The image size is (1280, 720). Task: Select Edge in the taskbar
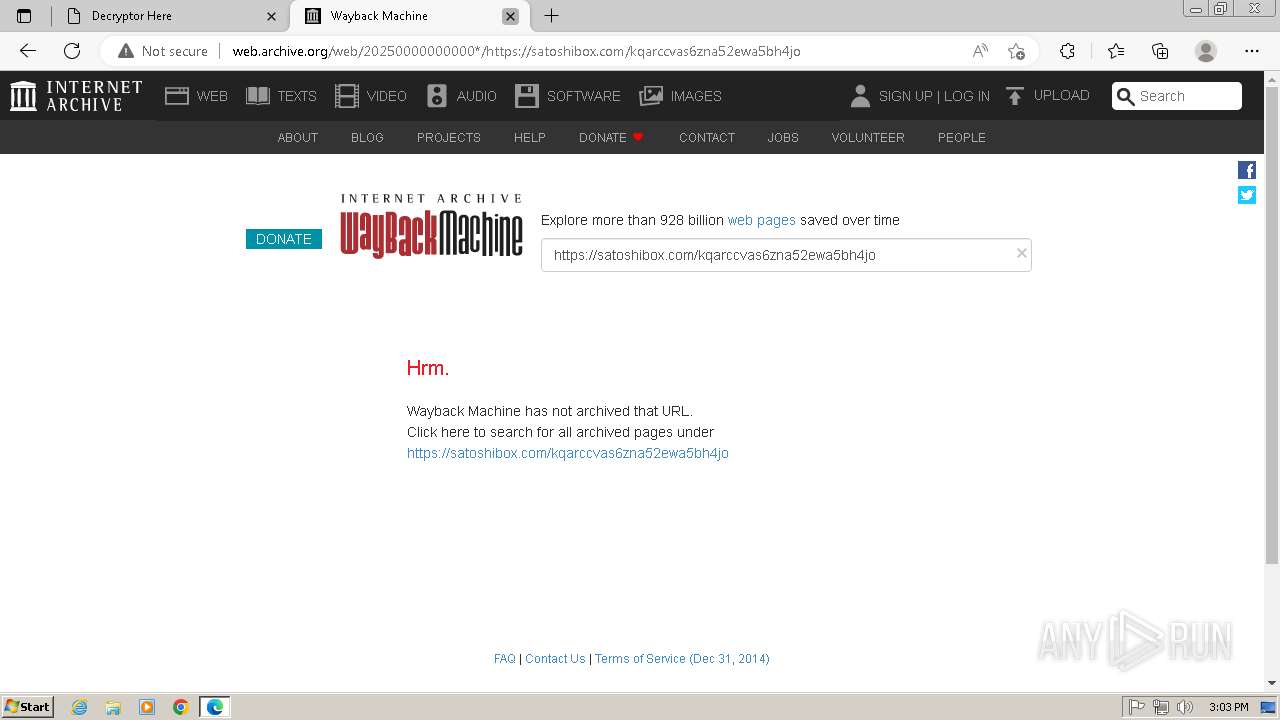pos(215,707)
